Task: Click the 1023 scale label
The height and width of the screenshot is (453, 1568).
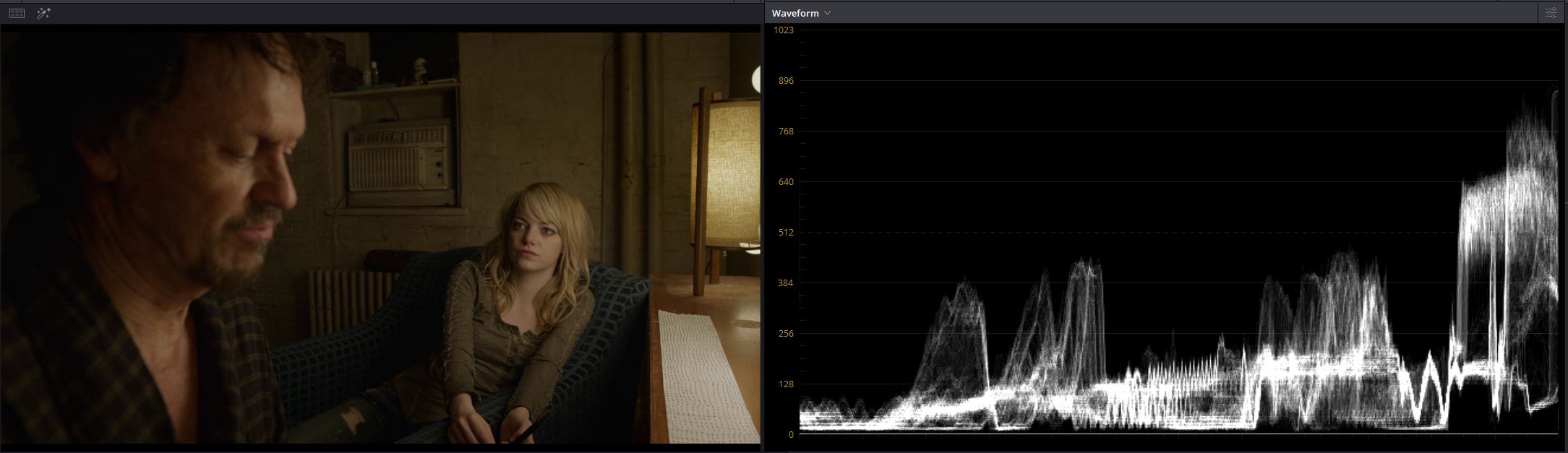Action: (x=784, y=30)
